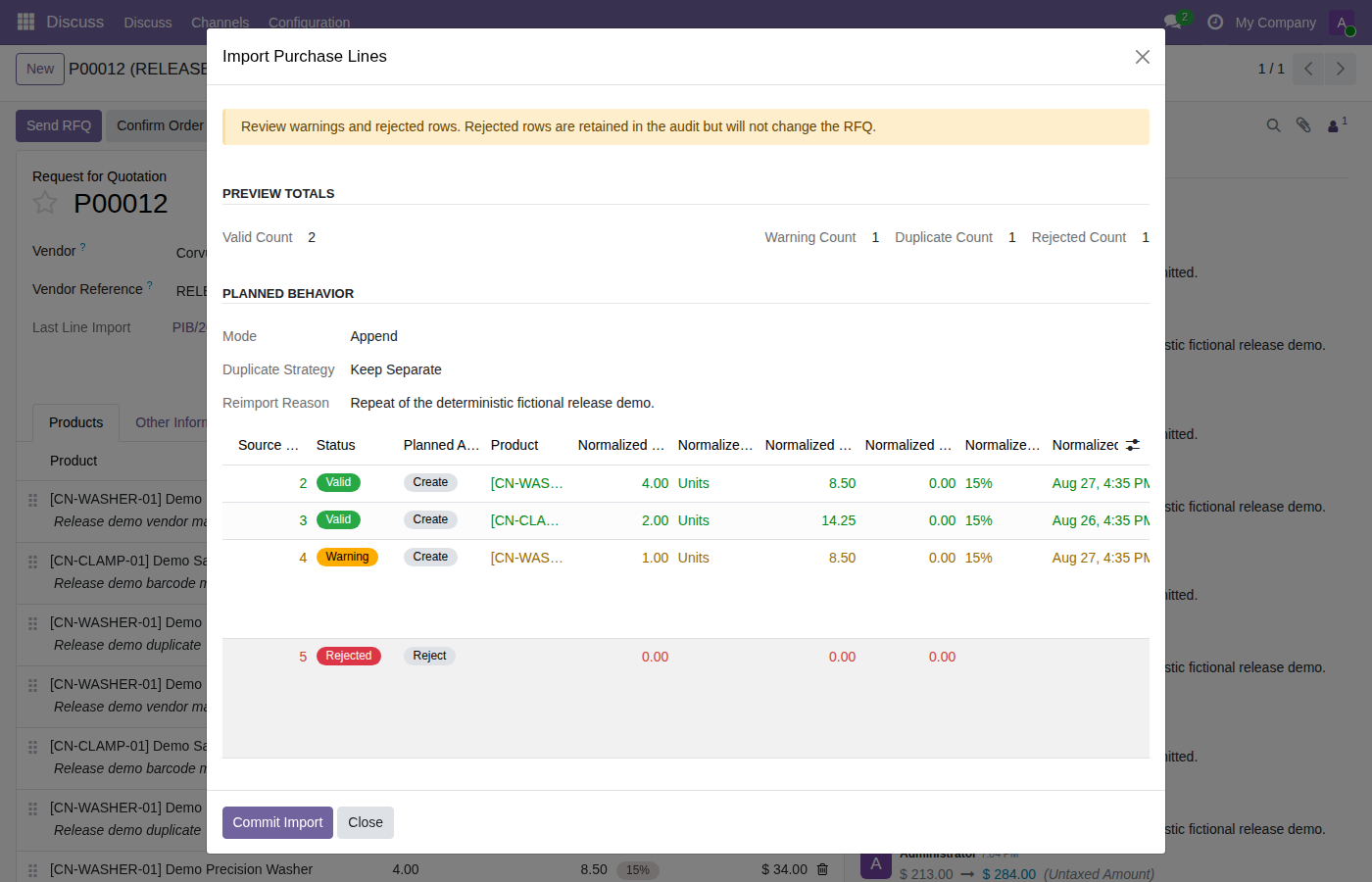
Task: Click the Valid badge in source row 3
Action: (x=338, y=519)
